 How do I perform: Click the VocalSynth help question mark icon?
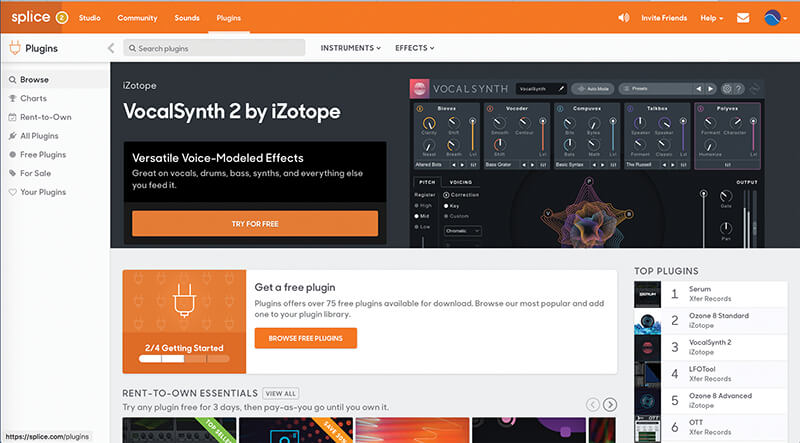coord(739,89)
